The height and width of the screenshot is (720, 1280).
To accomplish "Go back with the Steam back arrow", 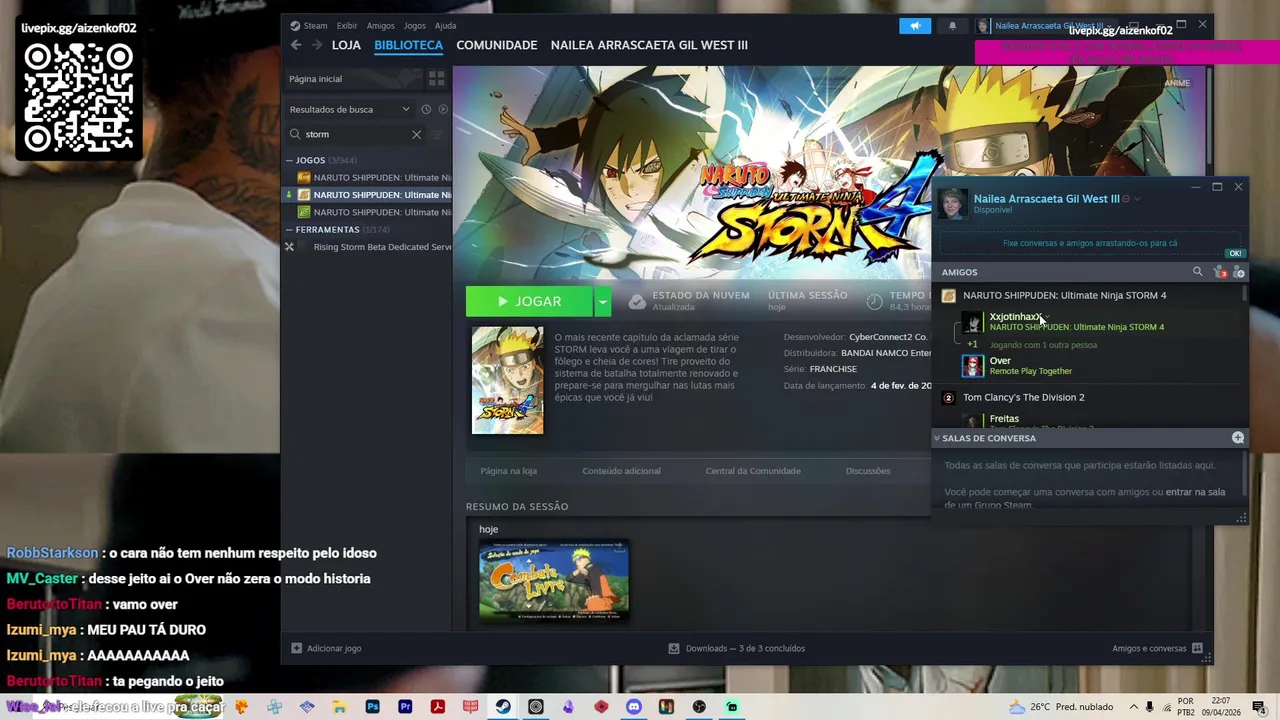I will click(296, 45).
